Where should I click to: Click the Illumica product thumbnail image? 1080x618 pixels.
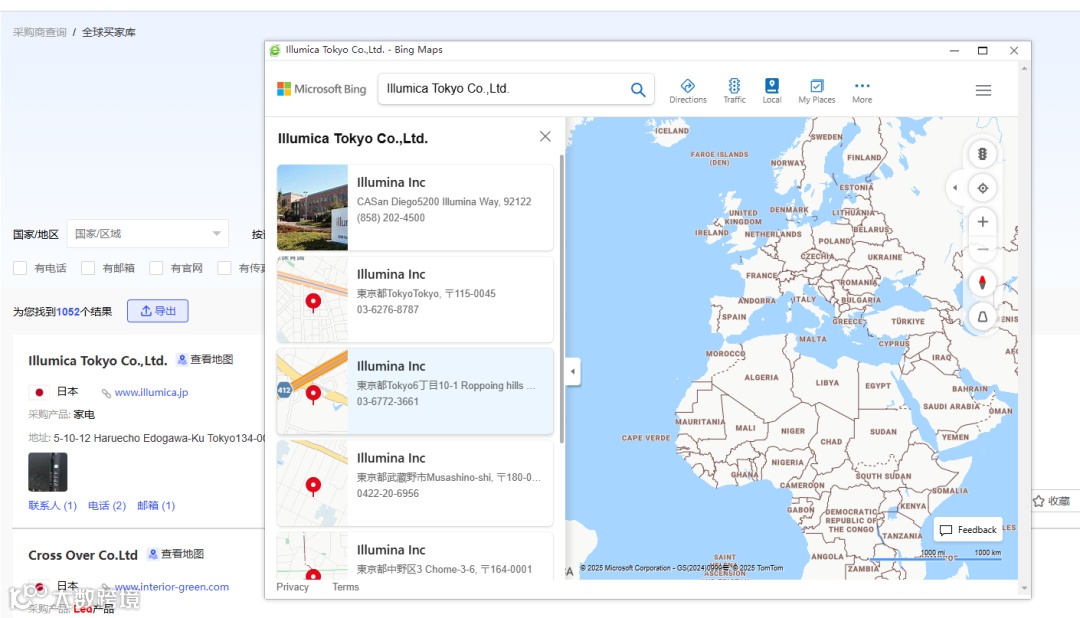(48, 472)
